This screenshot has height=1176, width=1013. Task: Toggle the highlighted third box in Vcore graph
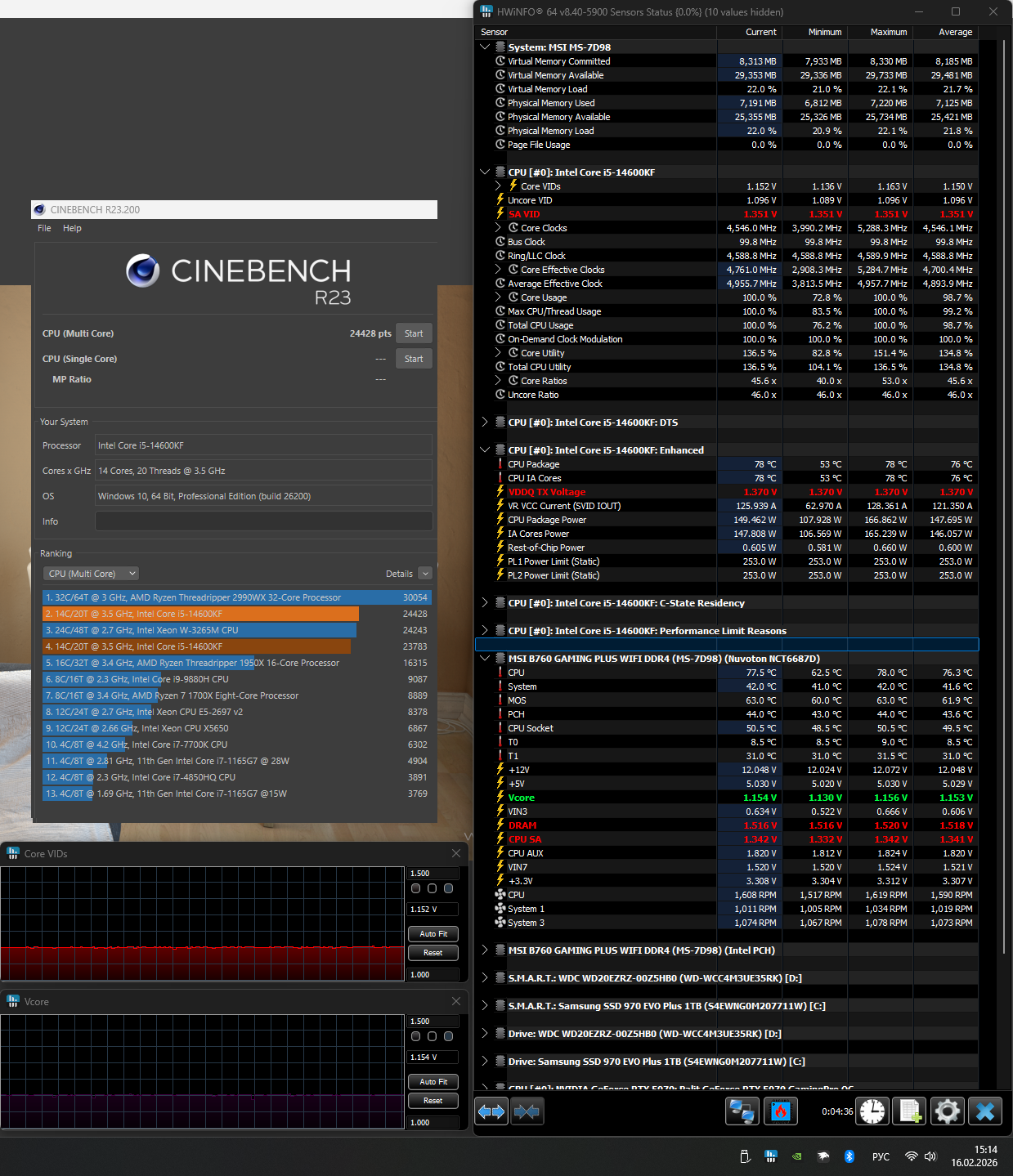click(448, 1036)
